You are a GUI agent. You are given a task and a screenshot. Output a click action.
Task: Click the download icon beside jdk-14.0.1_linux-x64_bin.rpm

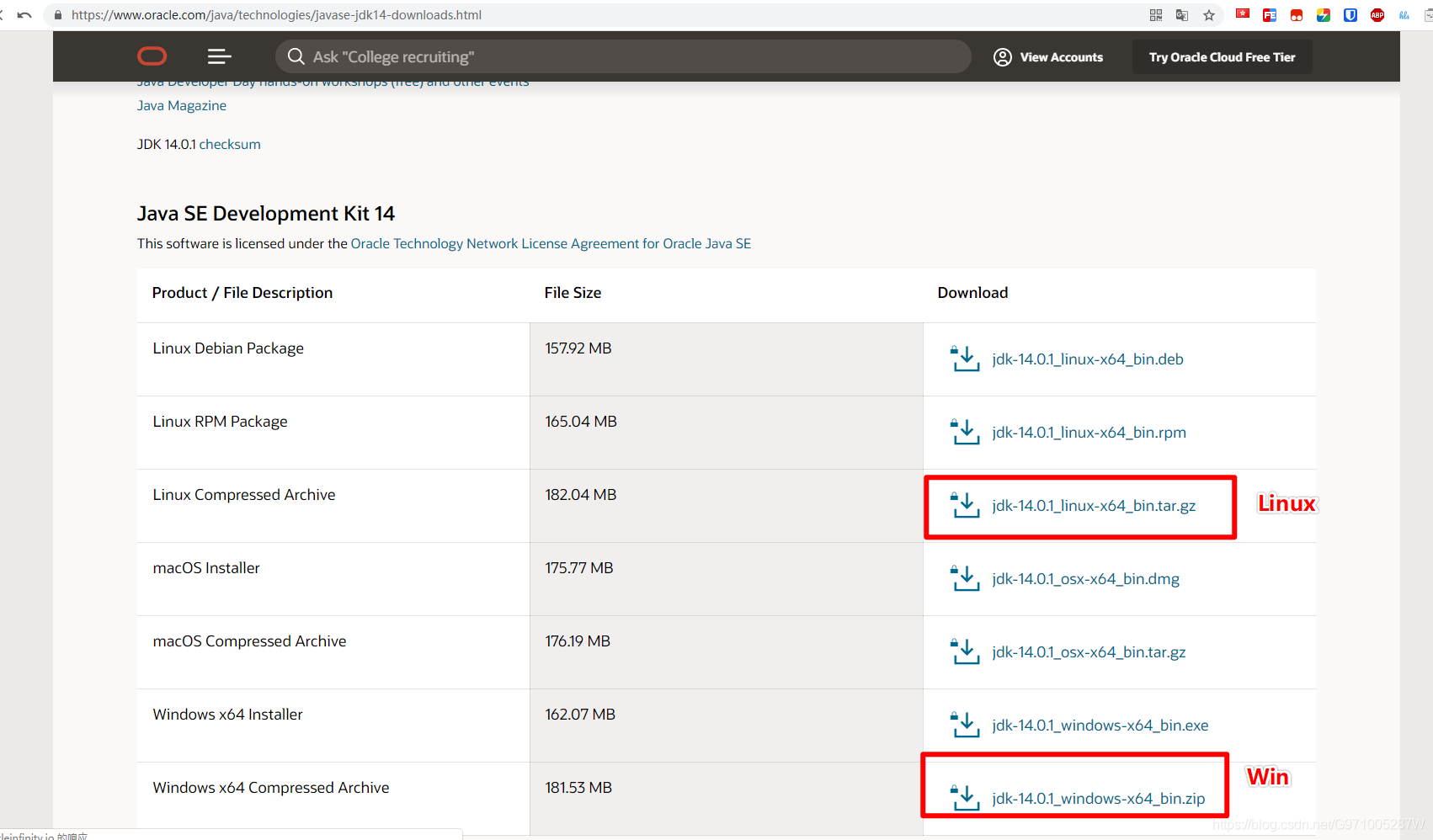point(965,431)
